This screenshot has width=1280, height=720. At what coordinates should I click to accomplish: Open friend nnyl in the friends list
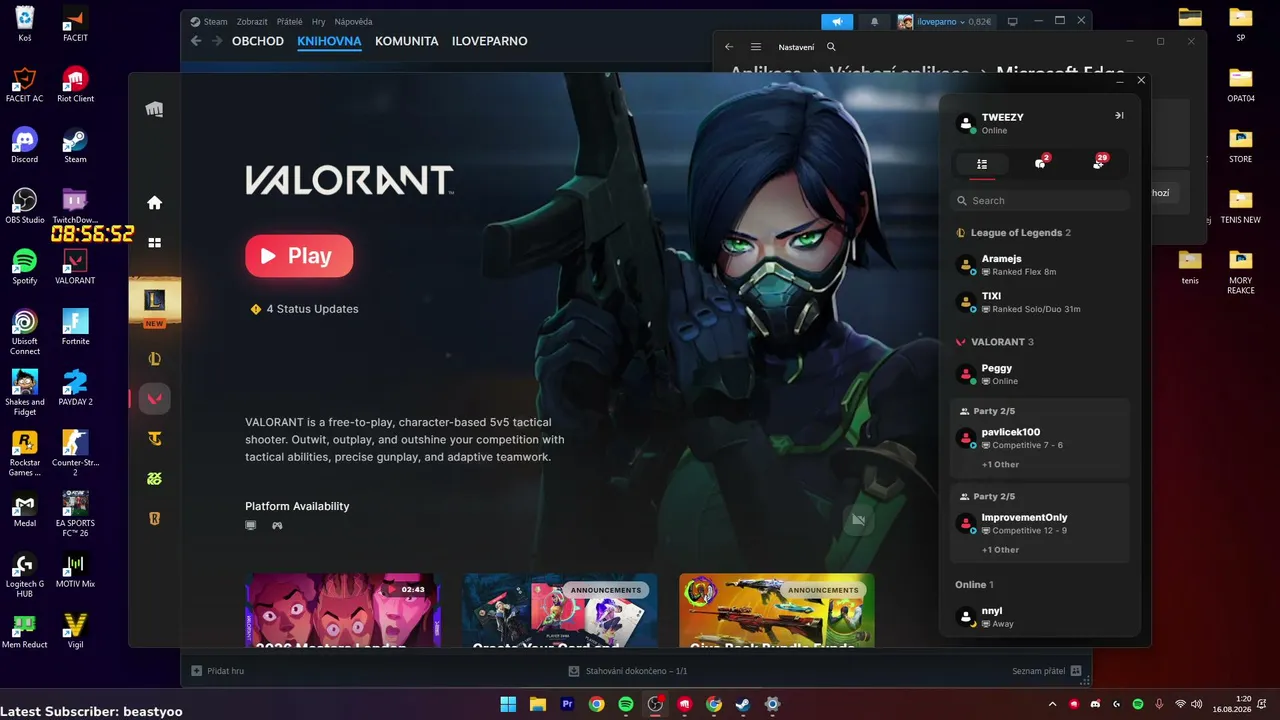[x=1040, y=617]
